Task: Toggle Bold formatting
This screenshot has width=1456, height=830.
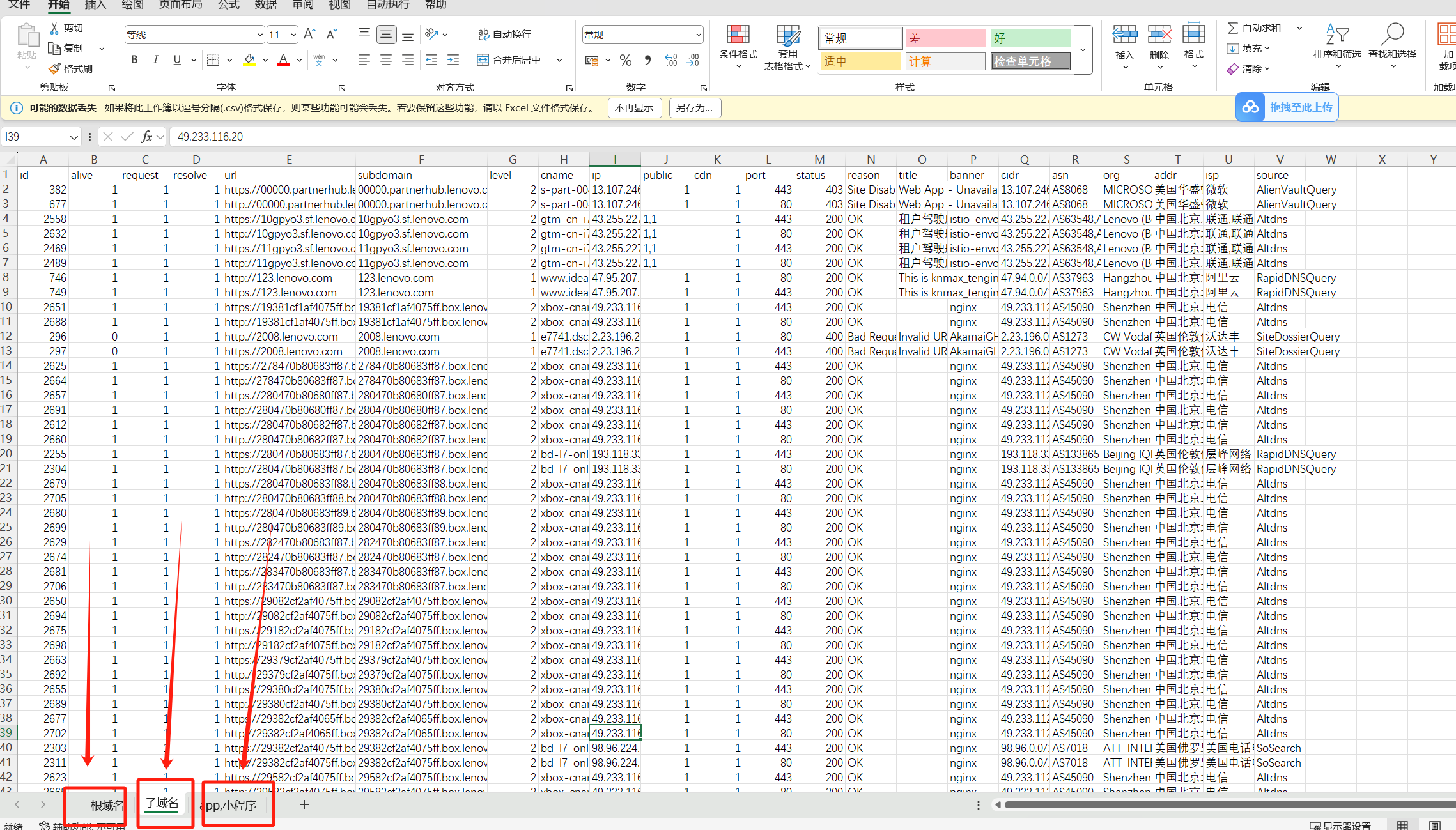Action: point(134,59)
